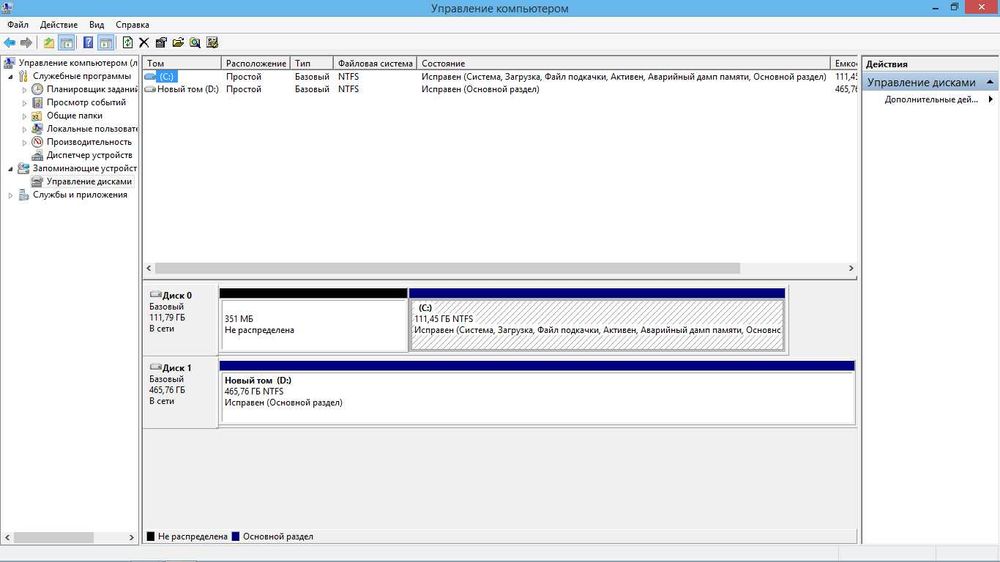Viewport: 1000px width, 562px height.
Task: Expand the Локальные пользователи node
Action: coord(24,129)
